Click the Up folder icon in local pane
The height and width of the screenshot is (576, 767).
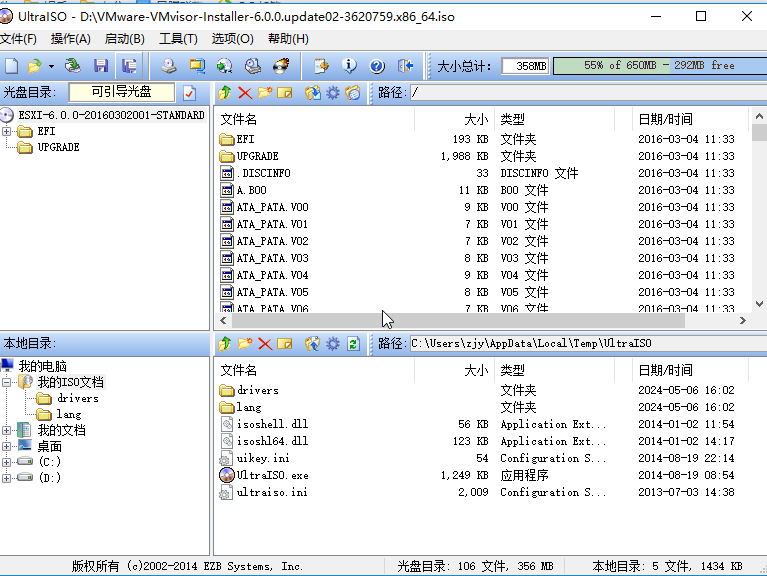225,344
